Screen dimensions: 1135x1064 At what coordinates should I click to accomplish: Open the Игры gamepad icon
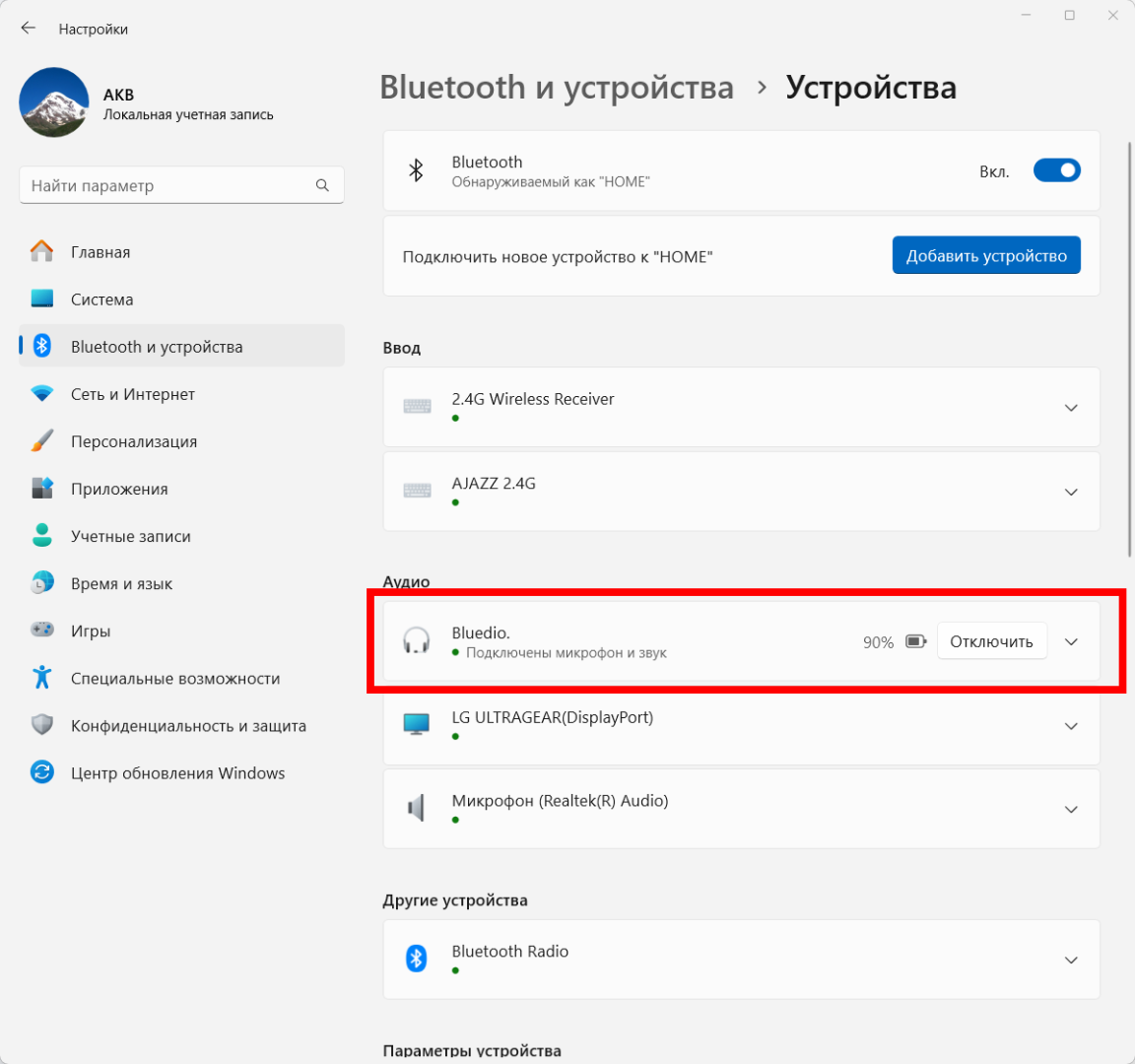point(42,630)
